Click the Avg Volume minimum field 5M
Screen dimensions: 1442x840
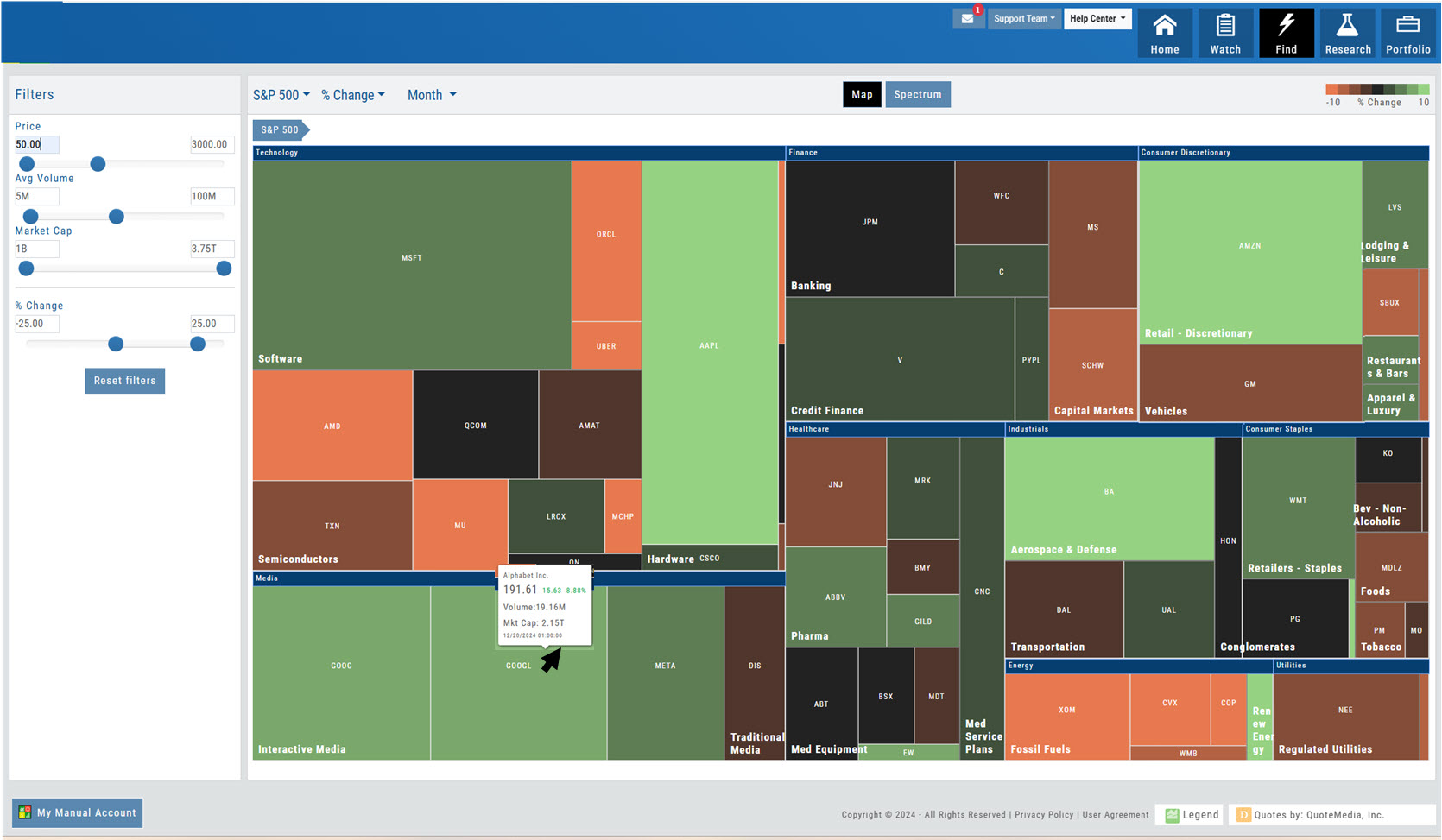click(x=37, y=196)
